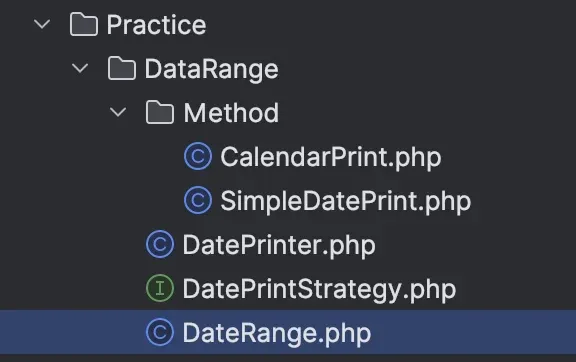The width and height of the screenshot is (576, 362).
Task: Click the class icon beside DatePrinter.php
Action: pyautogui.click(x=160, y=244)
